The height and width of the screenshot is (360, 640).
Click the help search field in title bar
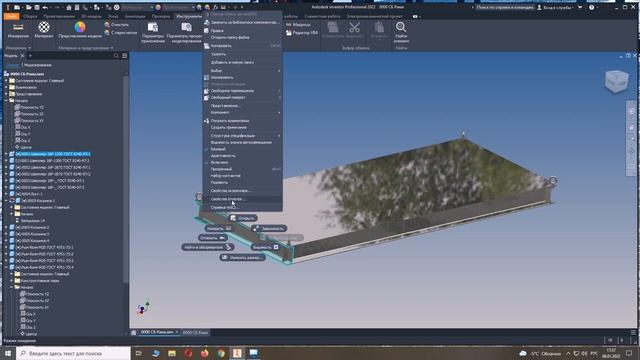pos(504,7)
